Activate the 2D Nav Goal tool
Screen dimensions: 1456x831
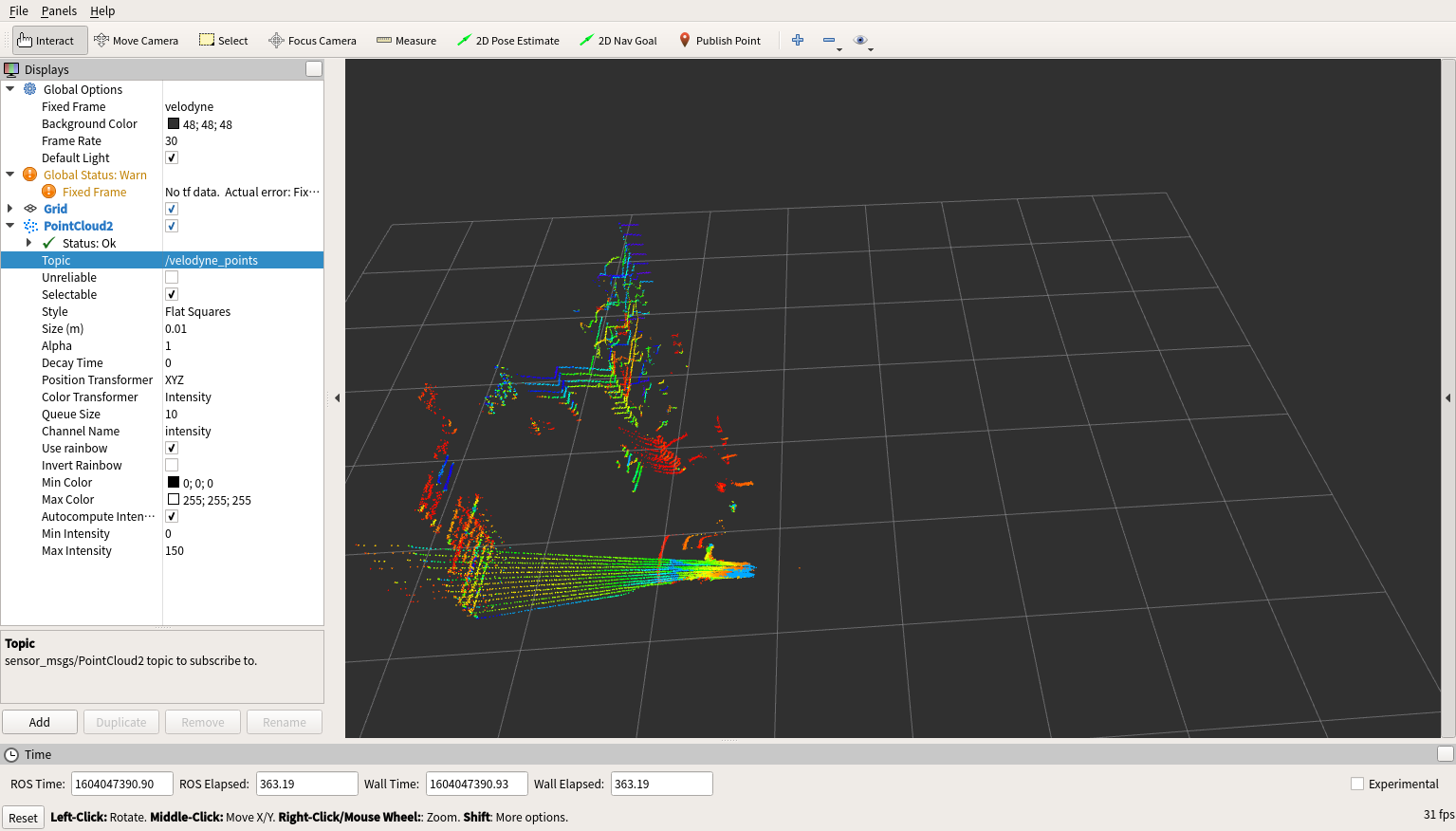[x=618, y=40]
